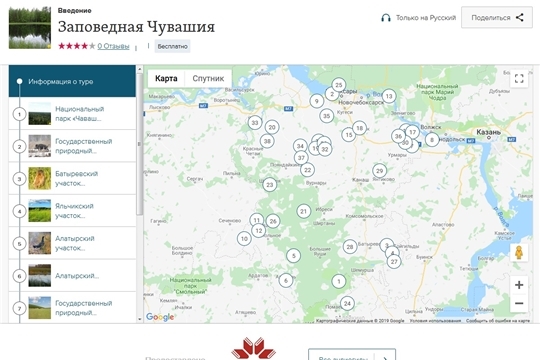Click map marker 34

point(300,146)
